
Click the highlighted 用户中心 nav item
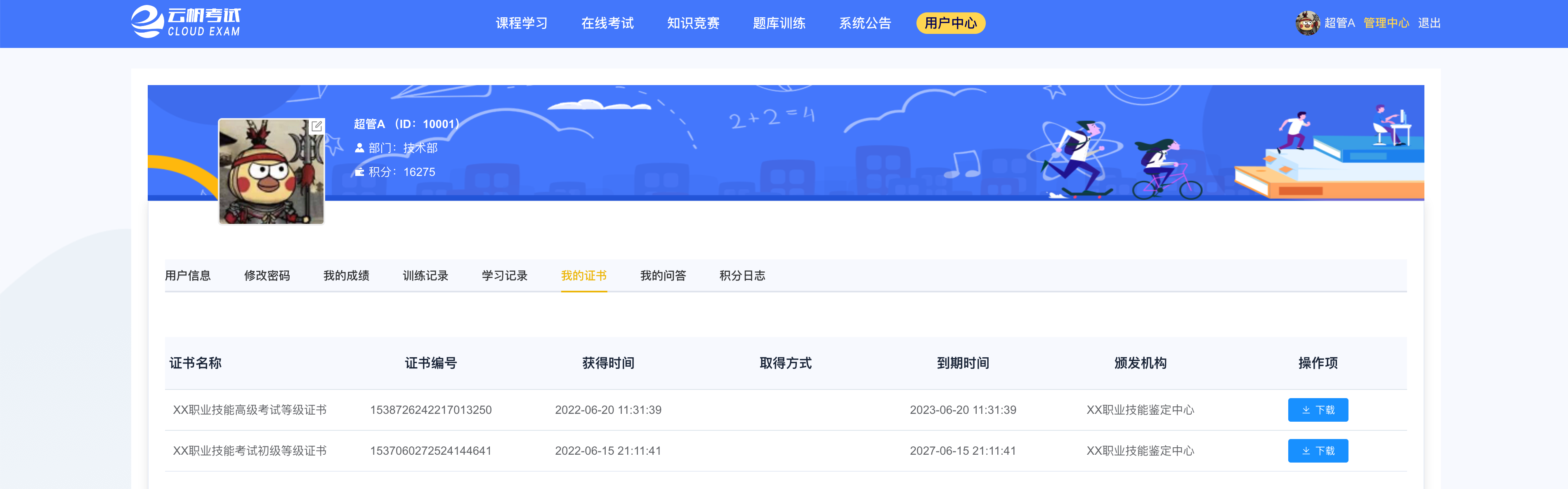[x=951, y=23]
